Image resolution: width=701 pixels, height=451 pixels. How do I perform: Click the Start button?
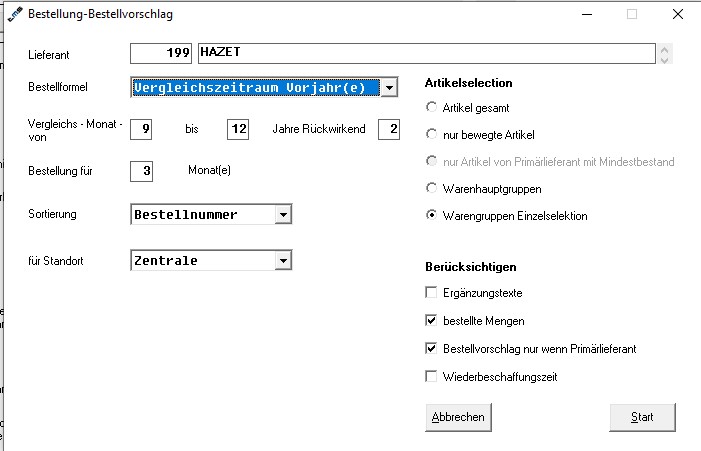pos(642,417)
